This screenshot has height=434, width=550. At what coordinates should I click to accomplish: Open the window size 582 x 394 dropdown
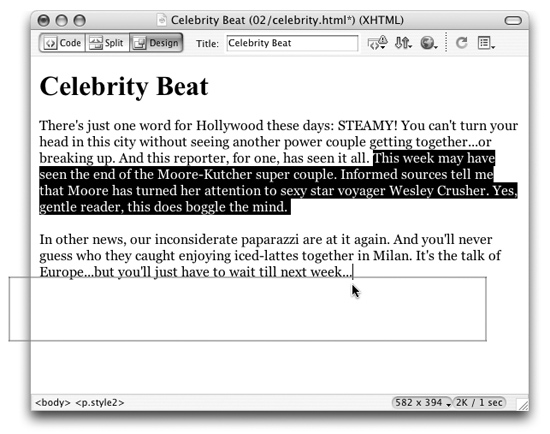[422, 402]
